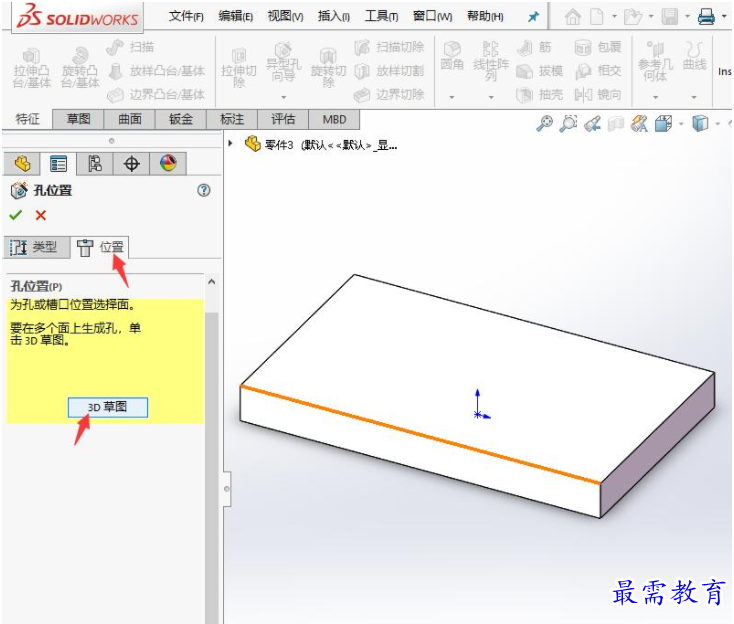Expand the Linear Pattern (线性阵列) dropdown arrow
This screenshot has height=624, width=734.
tap(491, 97)
